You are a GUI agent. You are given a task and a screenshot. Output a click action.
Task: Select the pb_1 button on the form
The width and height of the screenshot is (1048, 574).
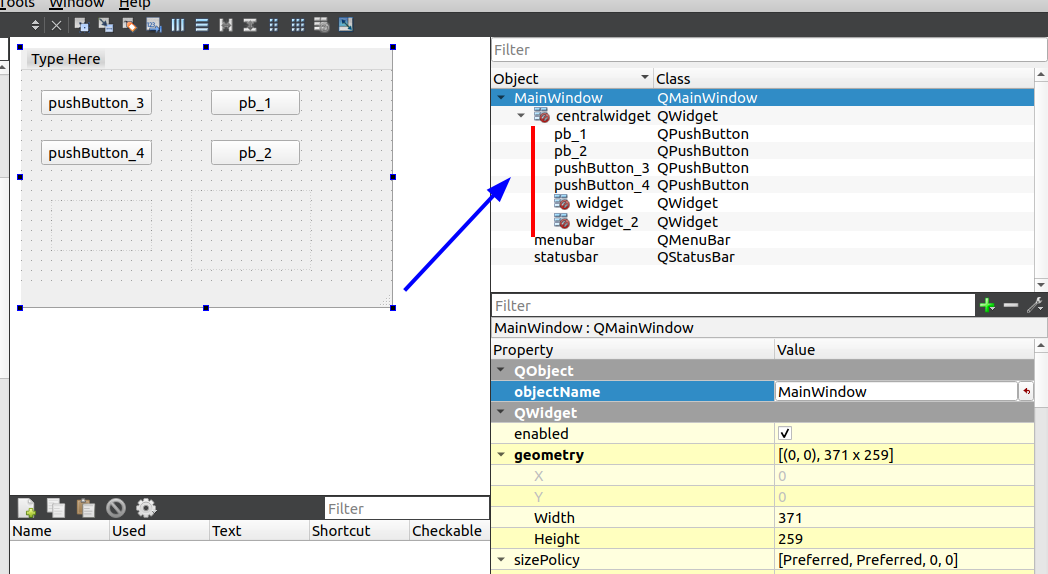click(255, 103)
